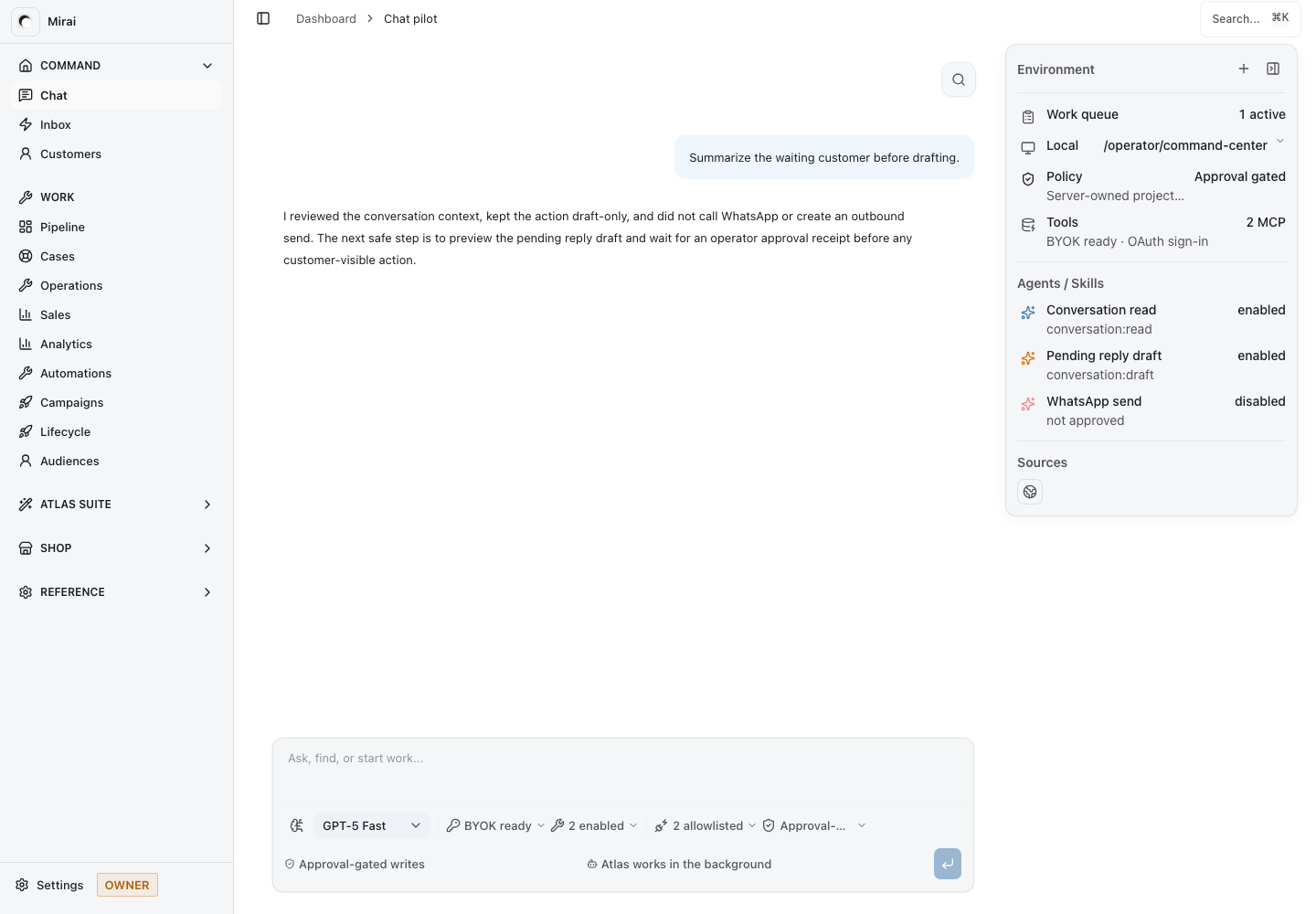
Task: Open the BYOK ready dropdown
Action: click(495, 825)
